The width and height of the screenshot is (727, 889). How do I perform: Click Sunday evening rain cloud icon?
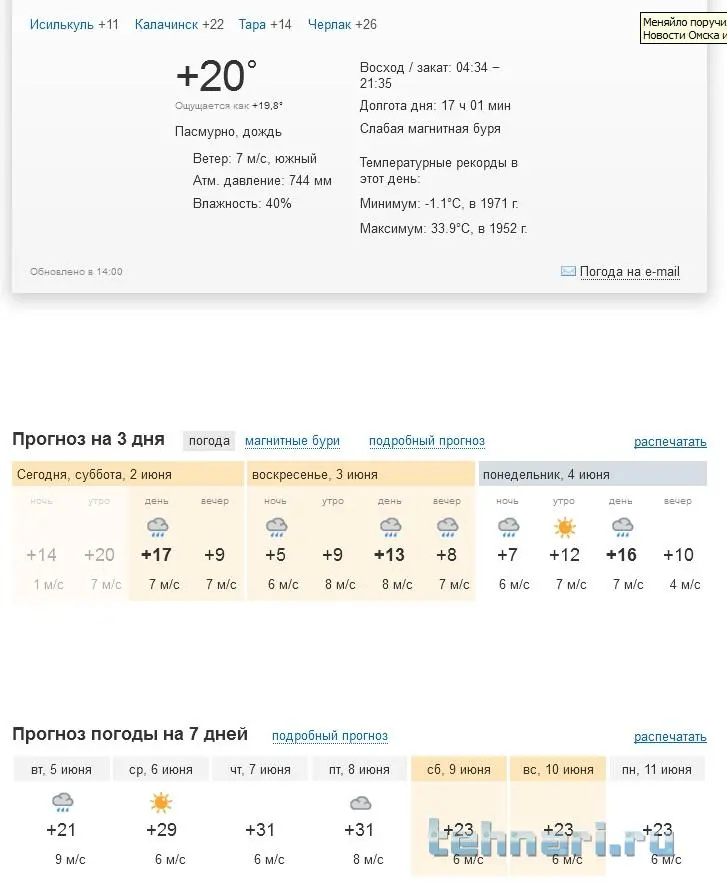coord(447,527)
